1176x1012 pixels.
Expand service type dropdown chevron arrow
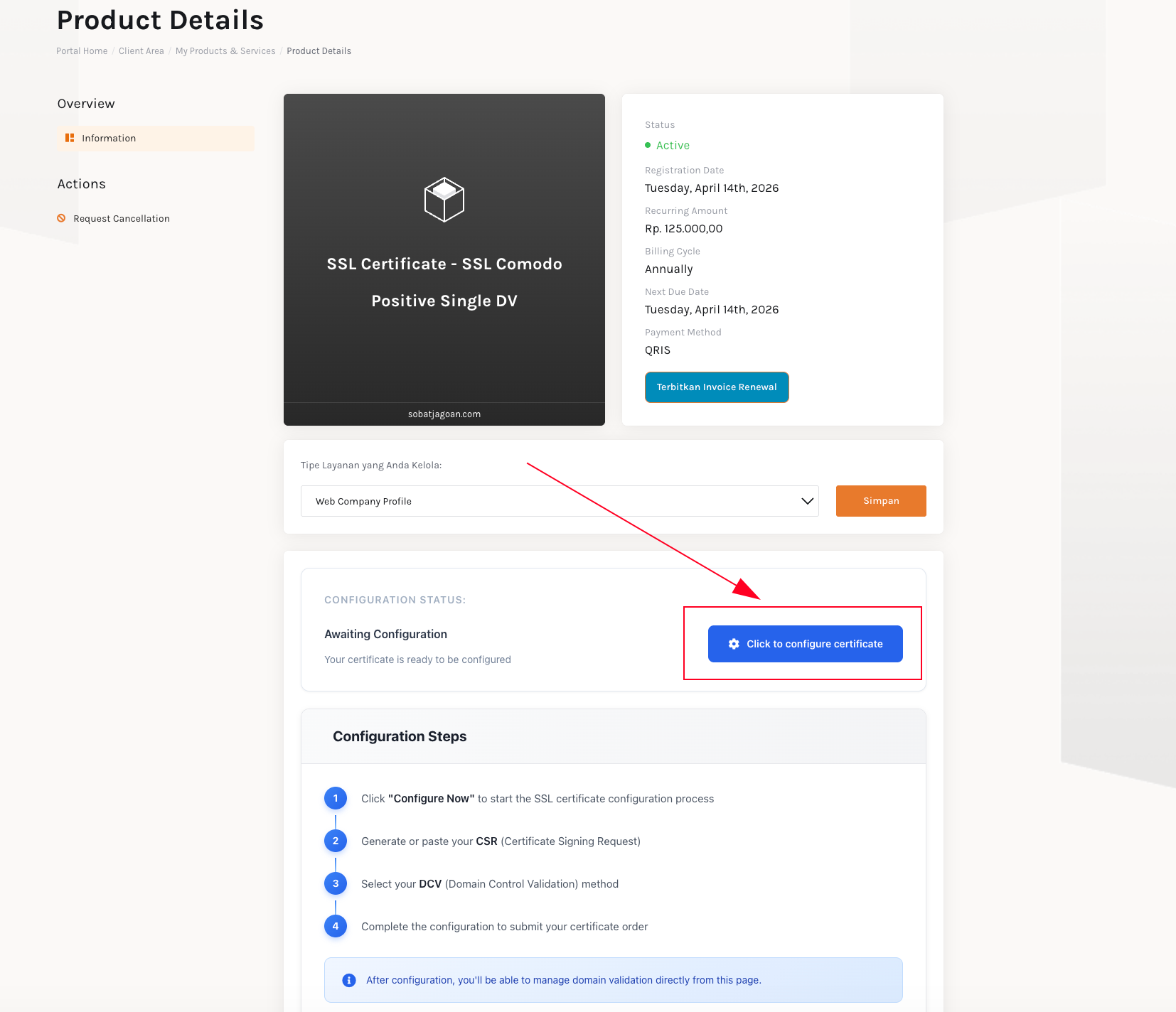point(807,501)
